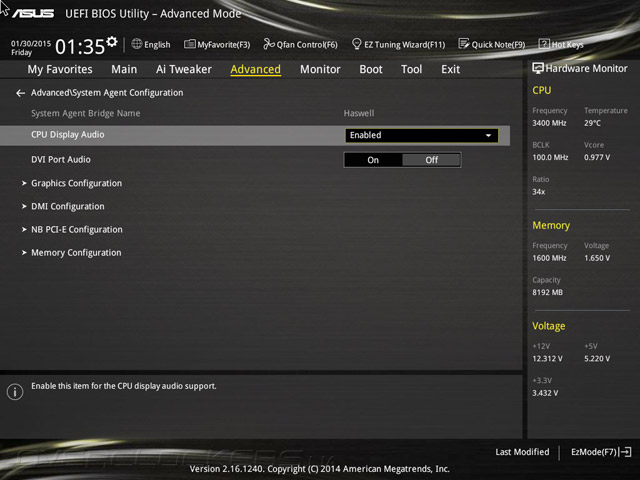The width and height of the screenshot is (640, 480).
Task: Click the EZ Tuning Wizard lightbulb icon
Action: (356, 44)
